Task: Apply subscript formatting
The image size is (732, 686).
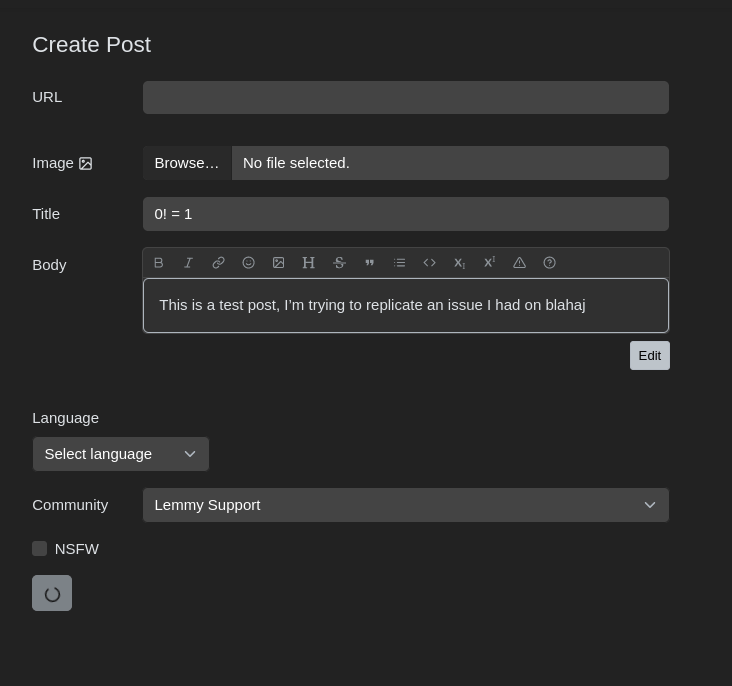Action: point(459,263)
